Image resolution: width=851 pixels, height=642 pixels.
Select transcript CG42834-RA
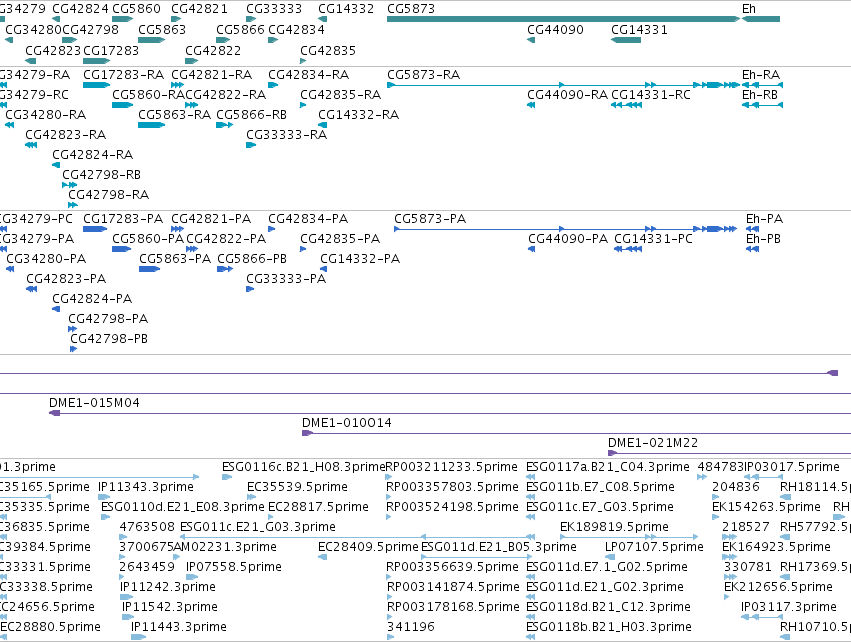(x=273, y=85)
